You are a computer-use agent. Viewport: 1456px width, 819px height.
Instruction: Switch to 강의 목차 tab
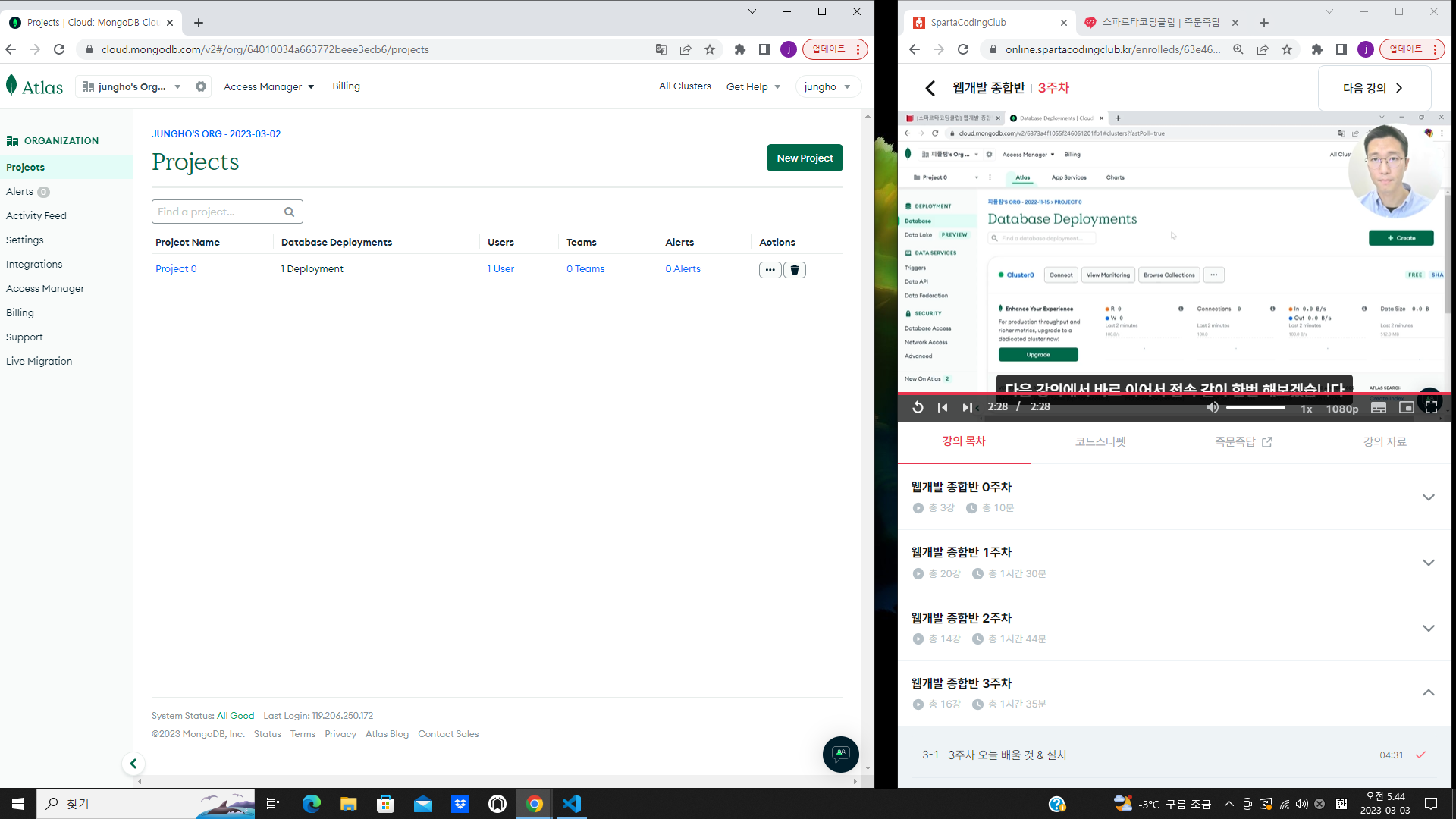click(x=964, y=441)
